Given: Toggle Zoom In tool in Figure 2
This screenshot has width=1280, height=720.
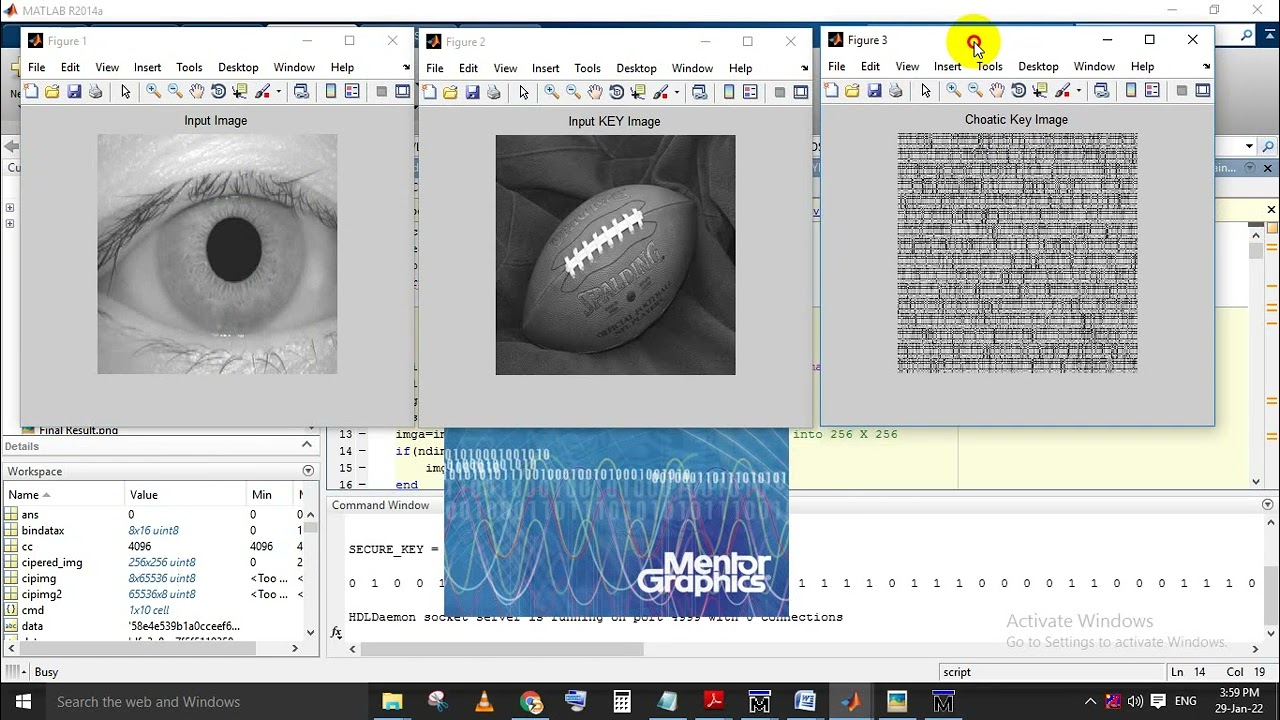Looking at the screenshot, I should (551, 92).
